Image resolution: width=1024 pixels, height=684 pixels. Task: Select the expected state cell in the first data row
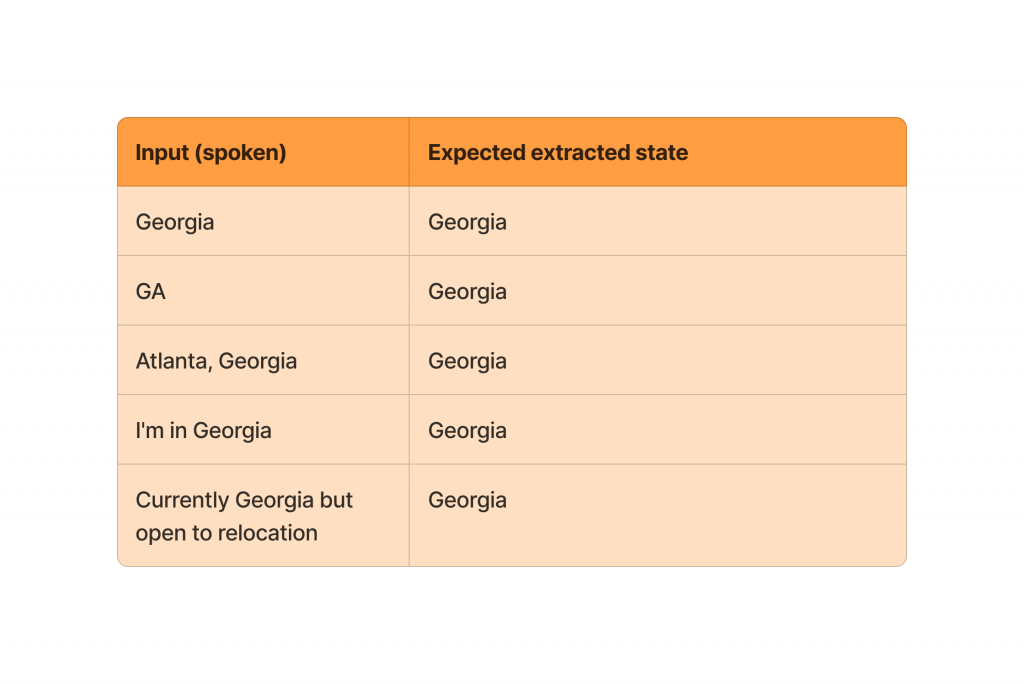467,222
